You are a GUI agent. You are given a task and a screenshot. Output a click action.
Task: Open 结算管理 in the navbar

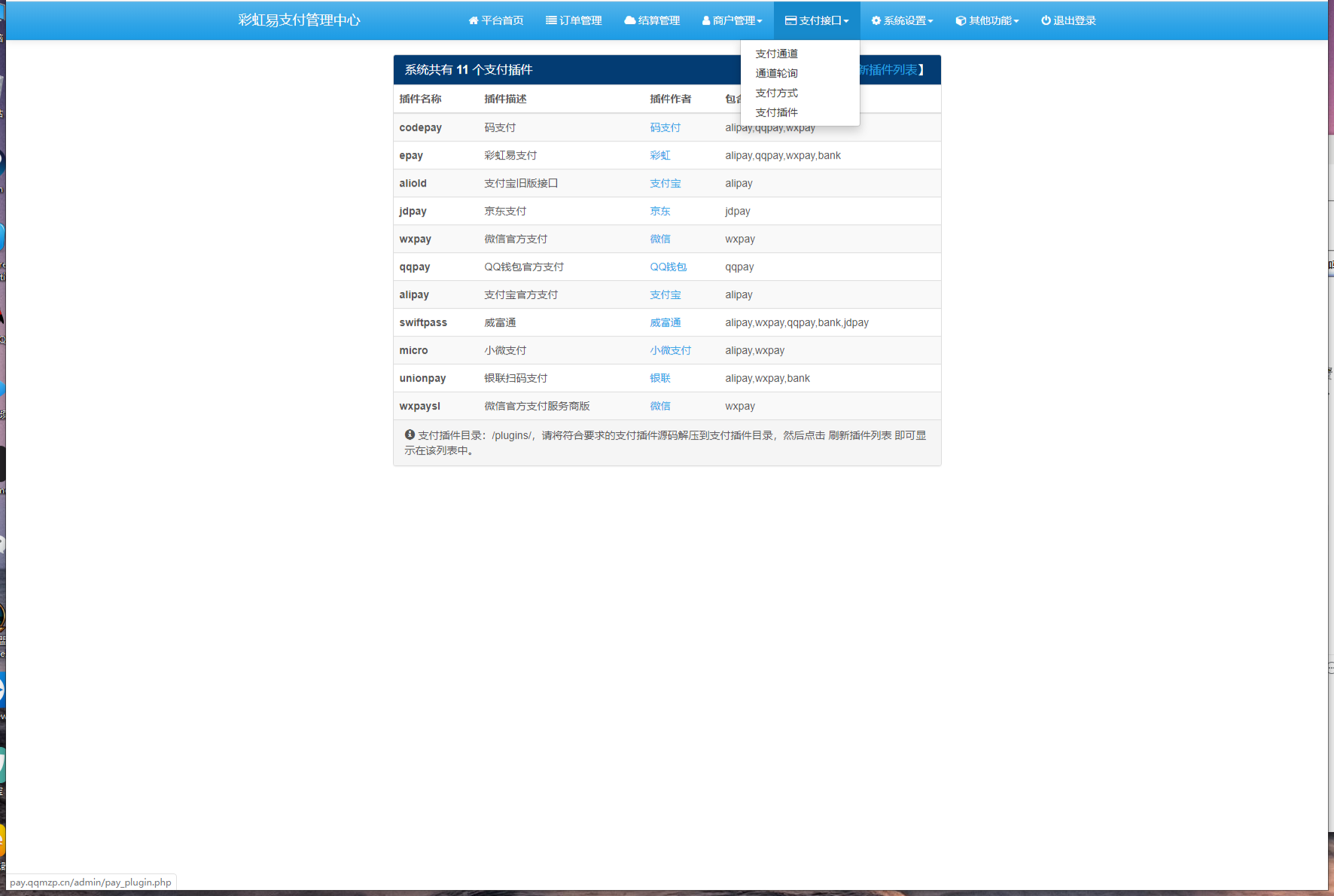(x=652, y=21)
